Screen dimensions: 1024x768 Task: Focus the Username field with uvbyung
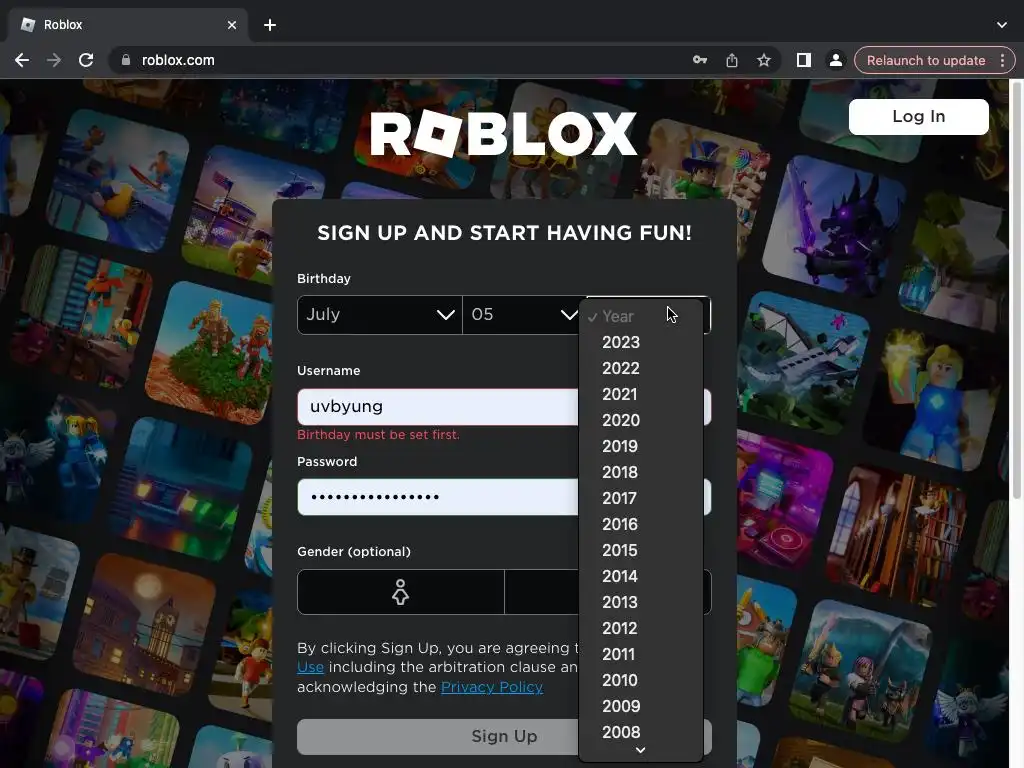coord(504,407)
